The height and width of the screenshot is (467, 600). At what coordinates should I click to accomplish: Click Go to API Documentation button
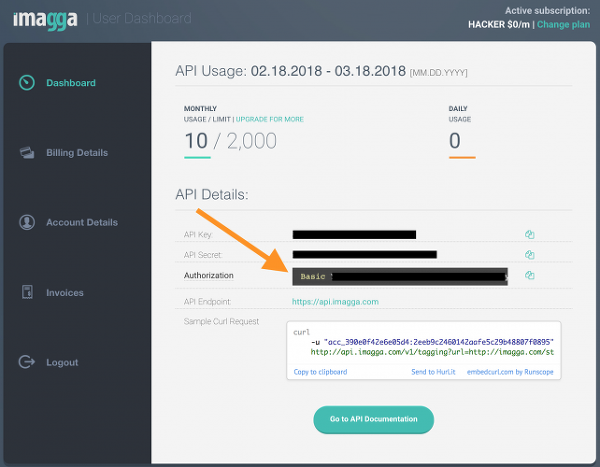point(373,419)
